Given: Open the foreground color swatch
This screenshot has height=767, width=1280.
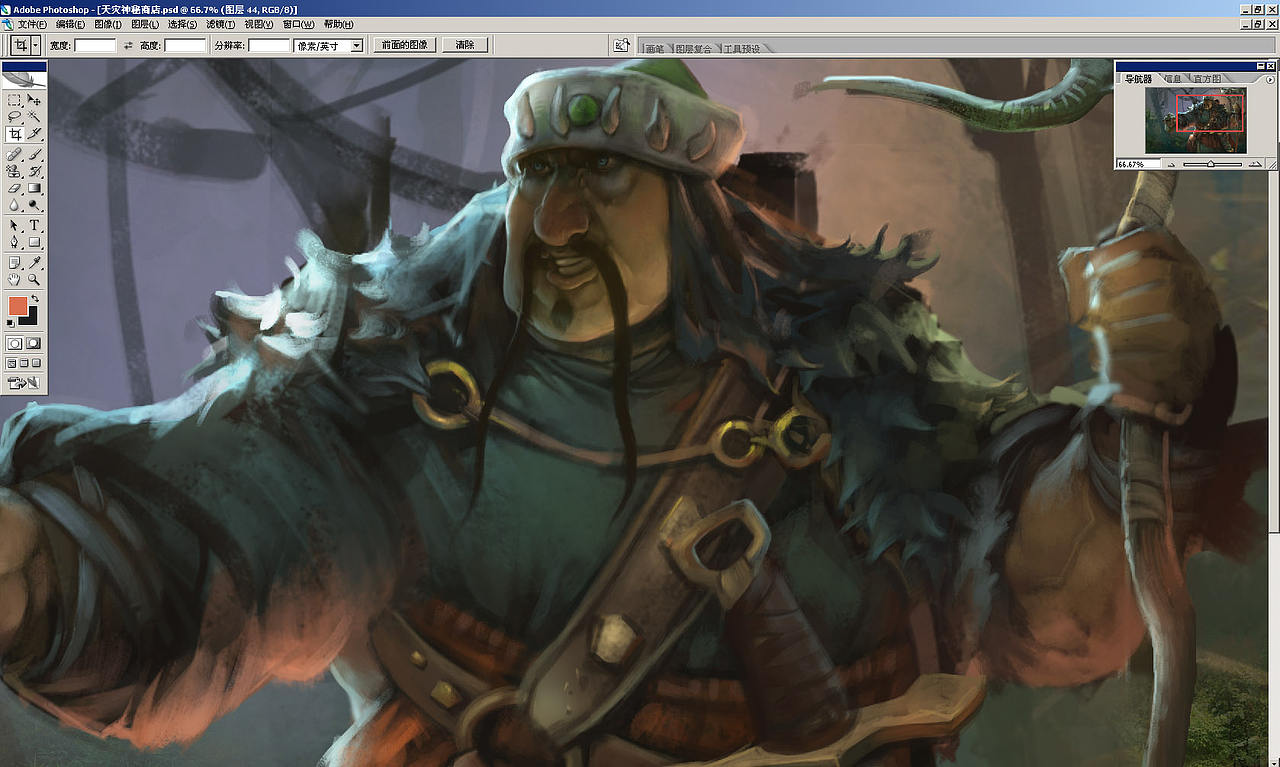Looking at the screenshot, I should [18, 306].
